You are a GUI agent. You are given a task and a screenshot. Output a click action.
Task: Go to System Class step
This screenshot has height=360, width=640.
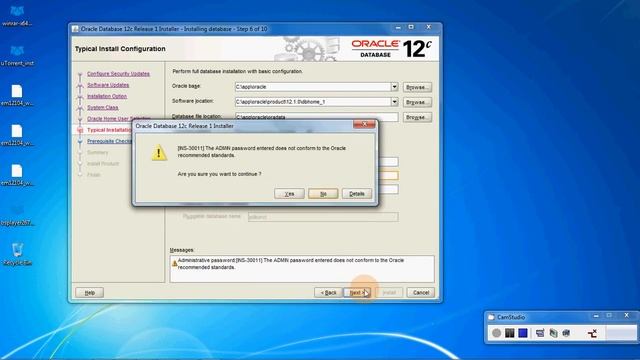[102, 107]
